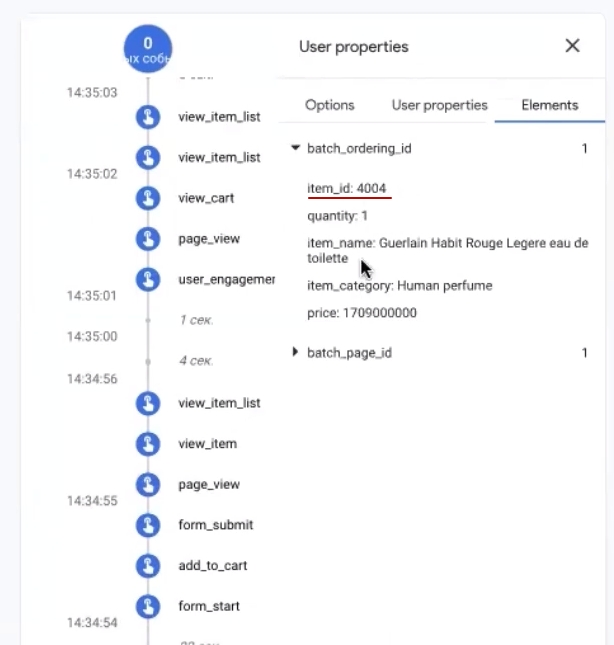
Task: Click page_view icon directly above form_submit
Action: coord(148,484)
